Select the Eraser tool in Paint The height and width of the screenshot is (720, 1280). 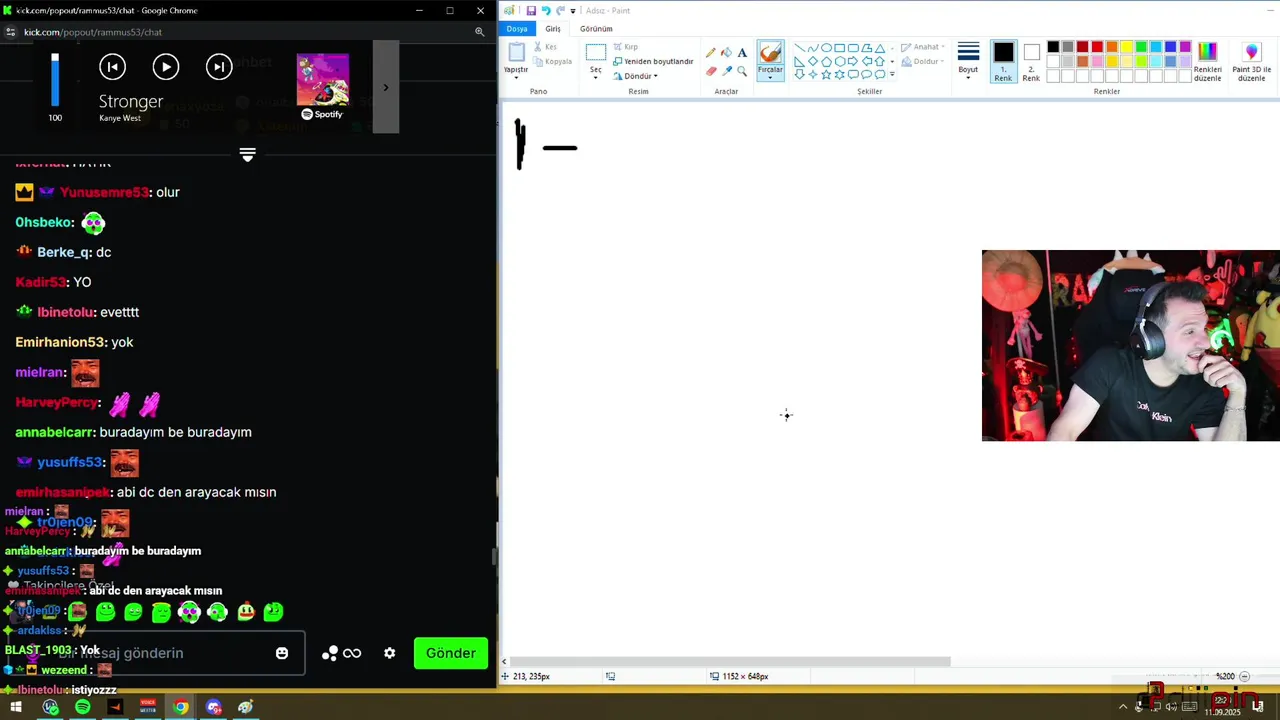click(x=711, y=71)
